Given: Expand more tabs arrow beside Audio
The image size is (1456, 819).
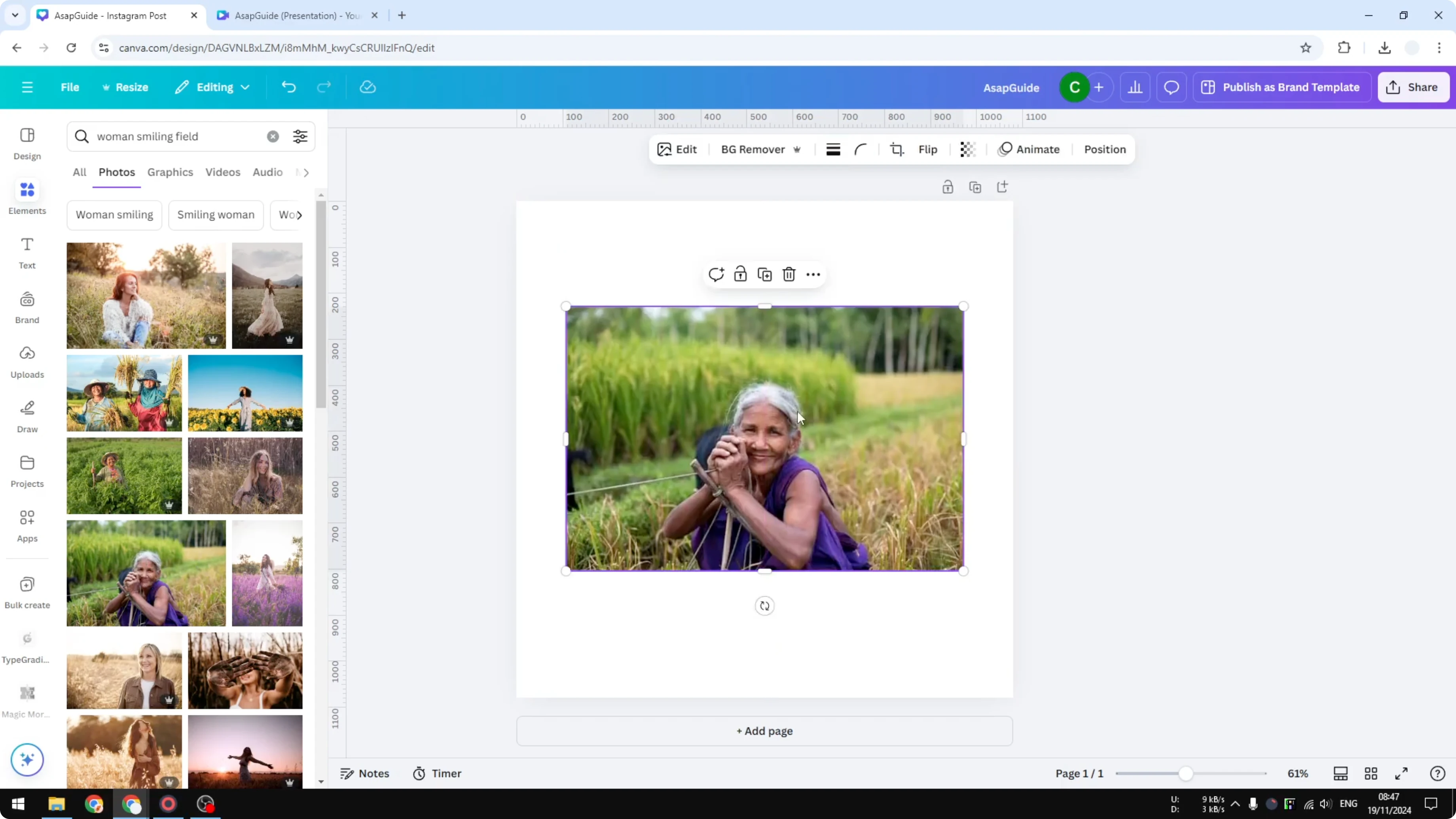Looking at the screenshot, I should coord(306,173).
